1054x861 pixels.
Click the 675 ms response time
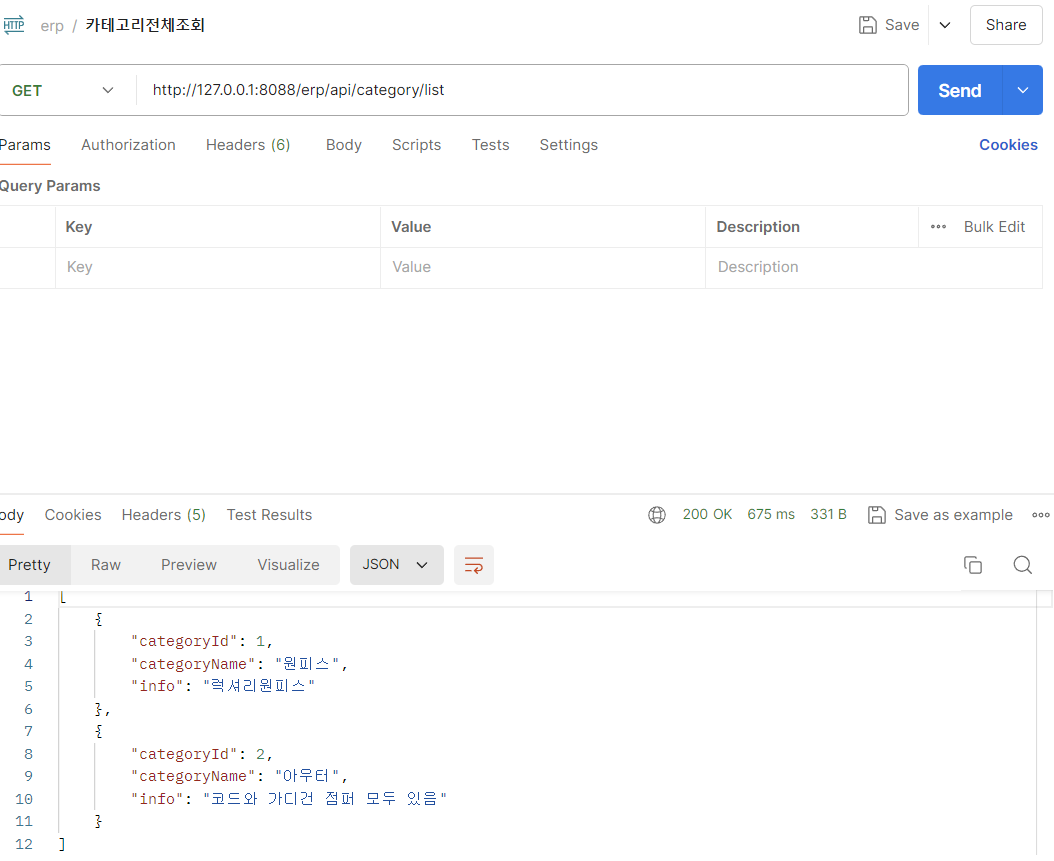771,514
